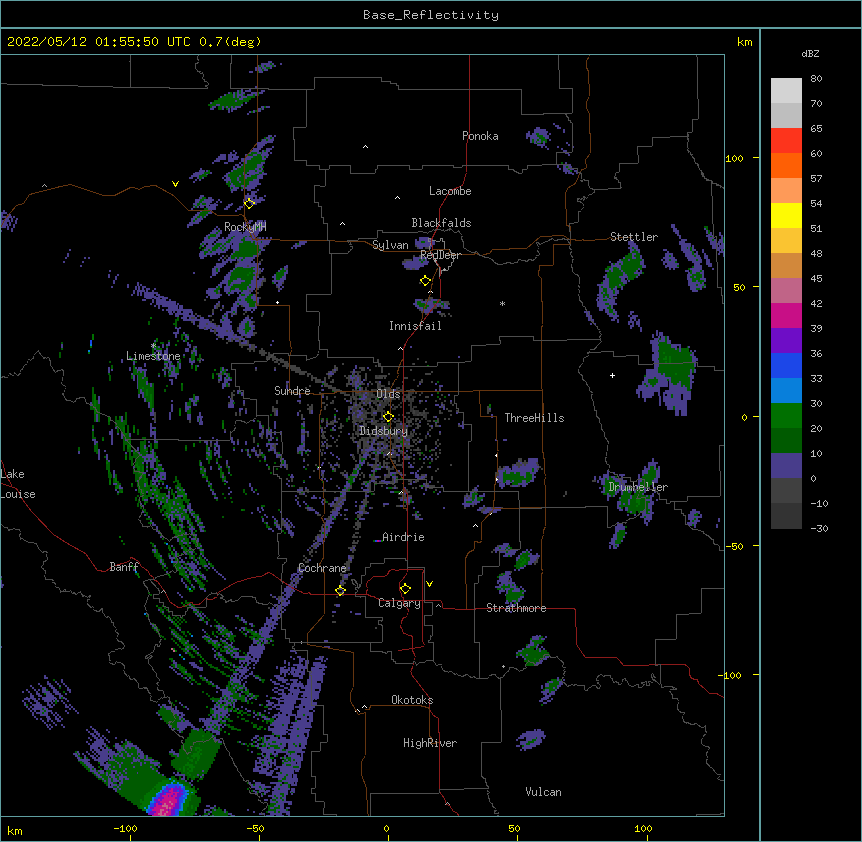Click the yellow diamond marker near RockyMH
The height and width of the screenshot is (842, 862).
[249, 203]
